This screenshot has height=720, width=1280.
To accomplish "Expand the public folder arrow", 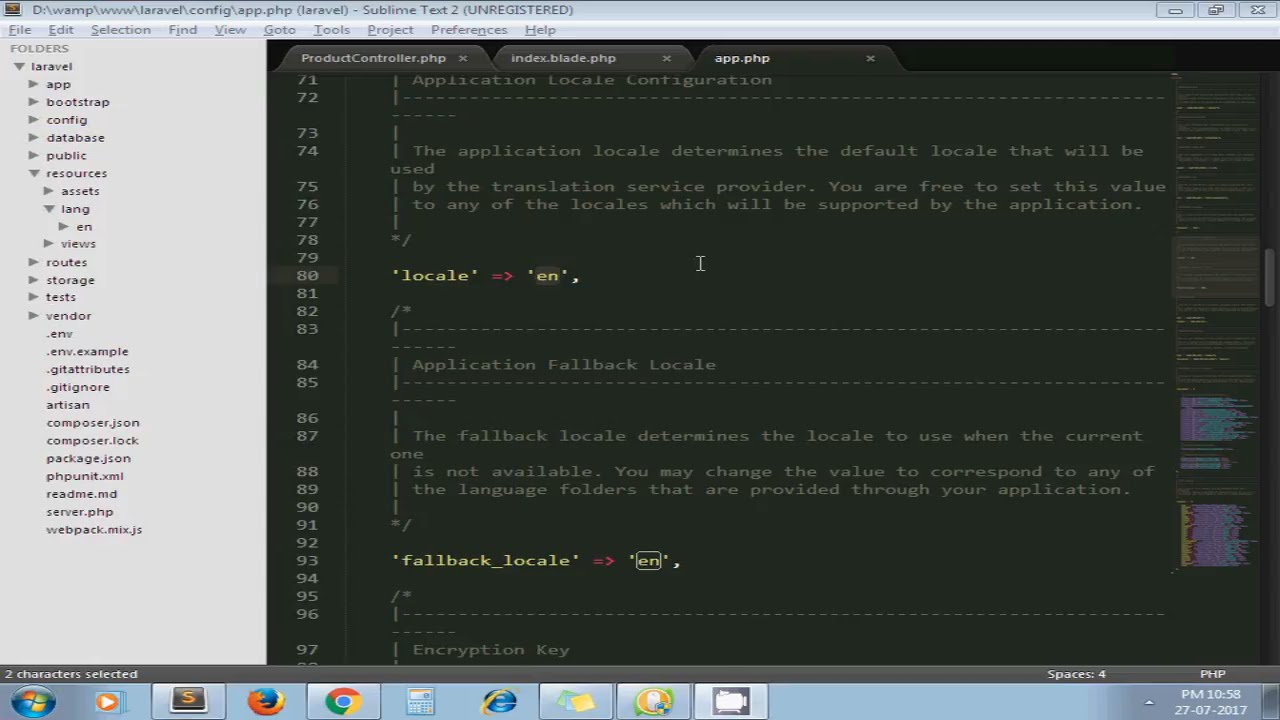I will pyautogui.click(x=34, y=156).
